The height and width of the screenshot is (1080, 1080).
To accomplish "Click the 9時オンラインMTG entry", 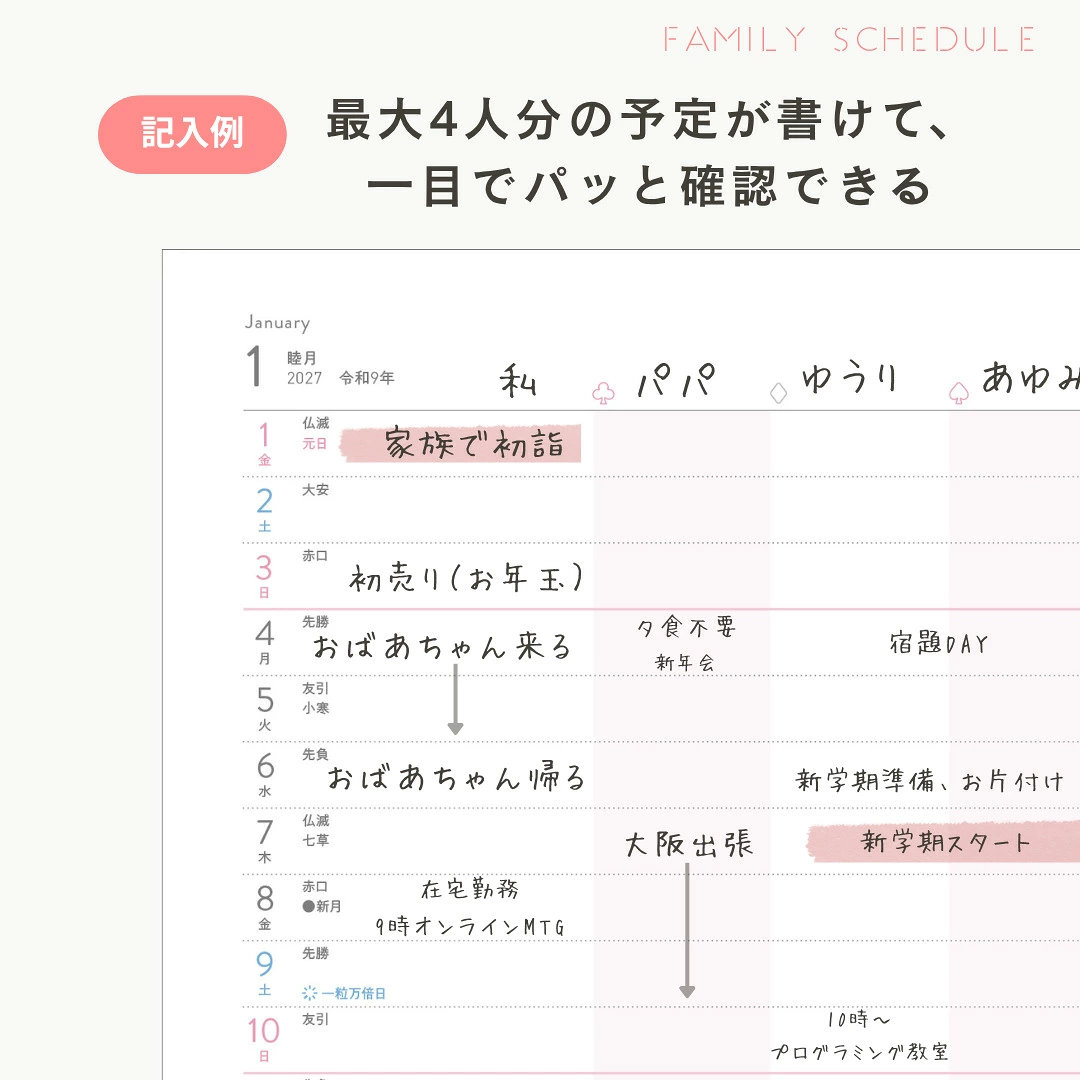I will pyautogui.click(x=470, y=926).
